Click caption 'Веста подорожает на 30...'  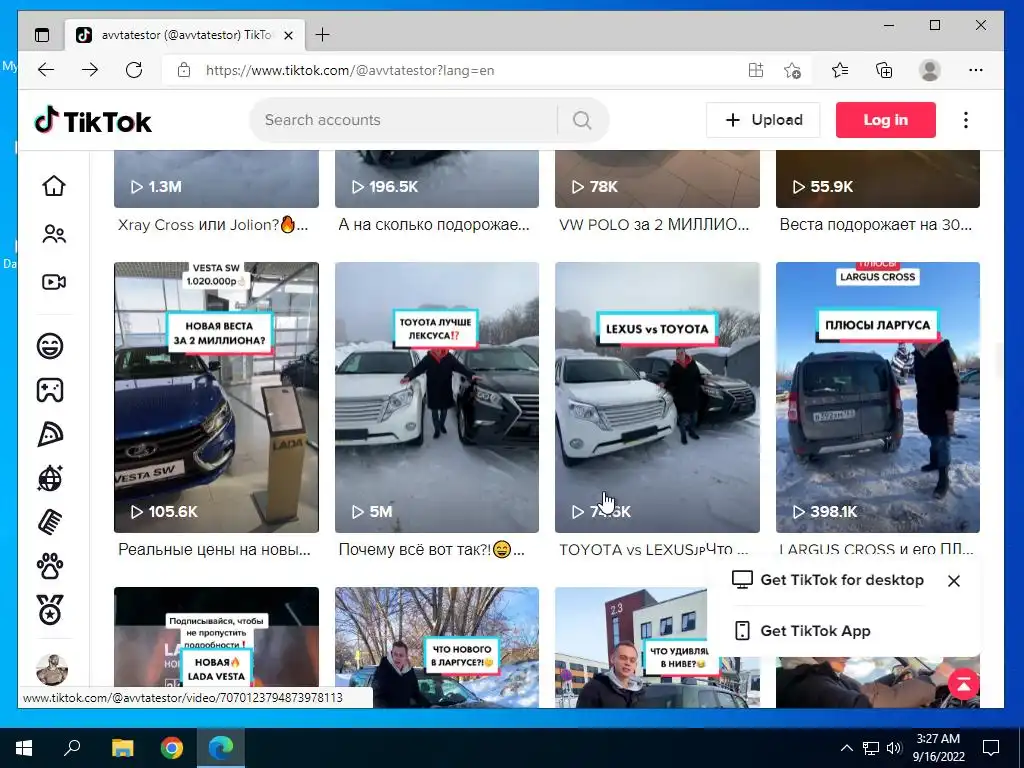point(876,225)
